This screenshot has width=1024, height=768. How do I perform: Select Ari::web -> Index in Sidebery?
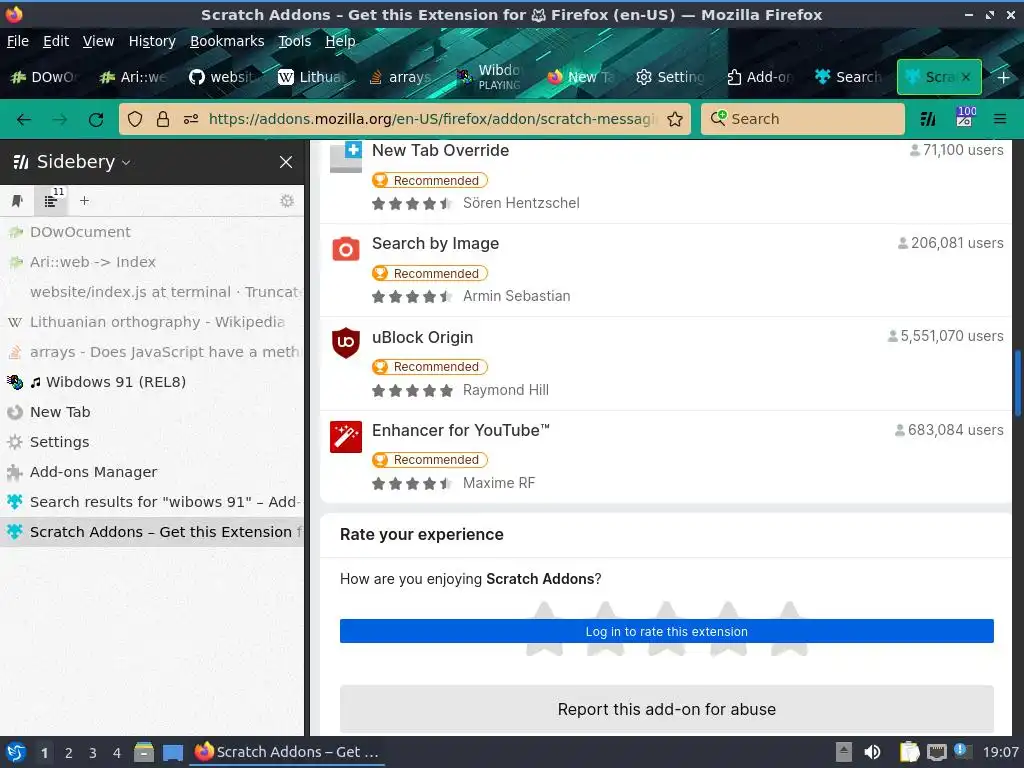(152, 262)
